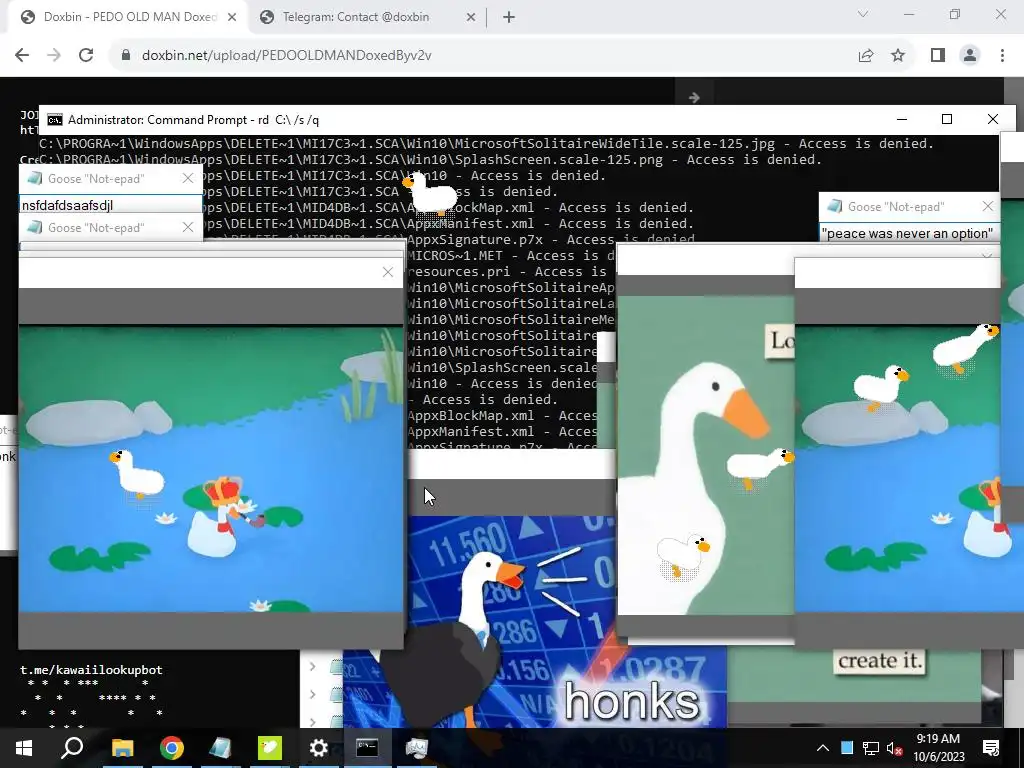This screenshot has width=1024, height=768.
Task: Switch to the Doxbin browser tab
Action: pyautogui.click(x=129, y=17)
